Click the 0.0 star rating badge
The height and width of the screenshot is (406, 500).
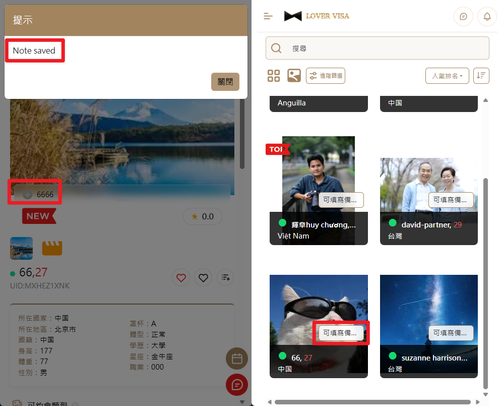202,217
